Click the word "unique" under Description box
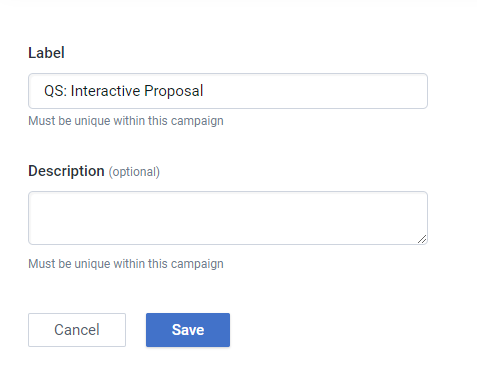 [x=92, y=264]
